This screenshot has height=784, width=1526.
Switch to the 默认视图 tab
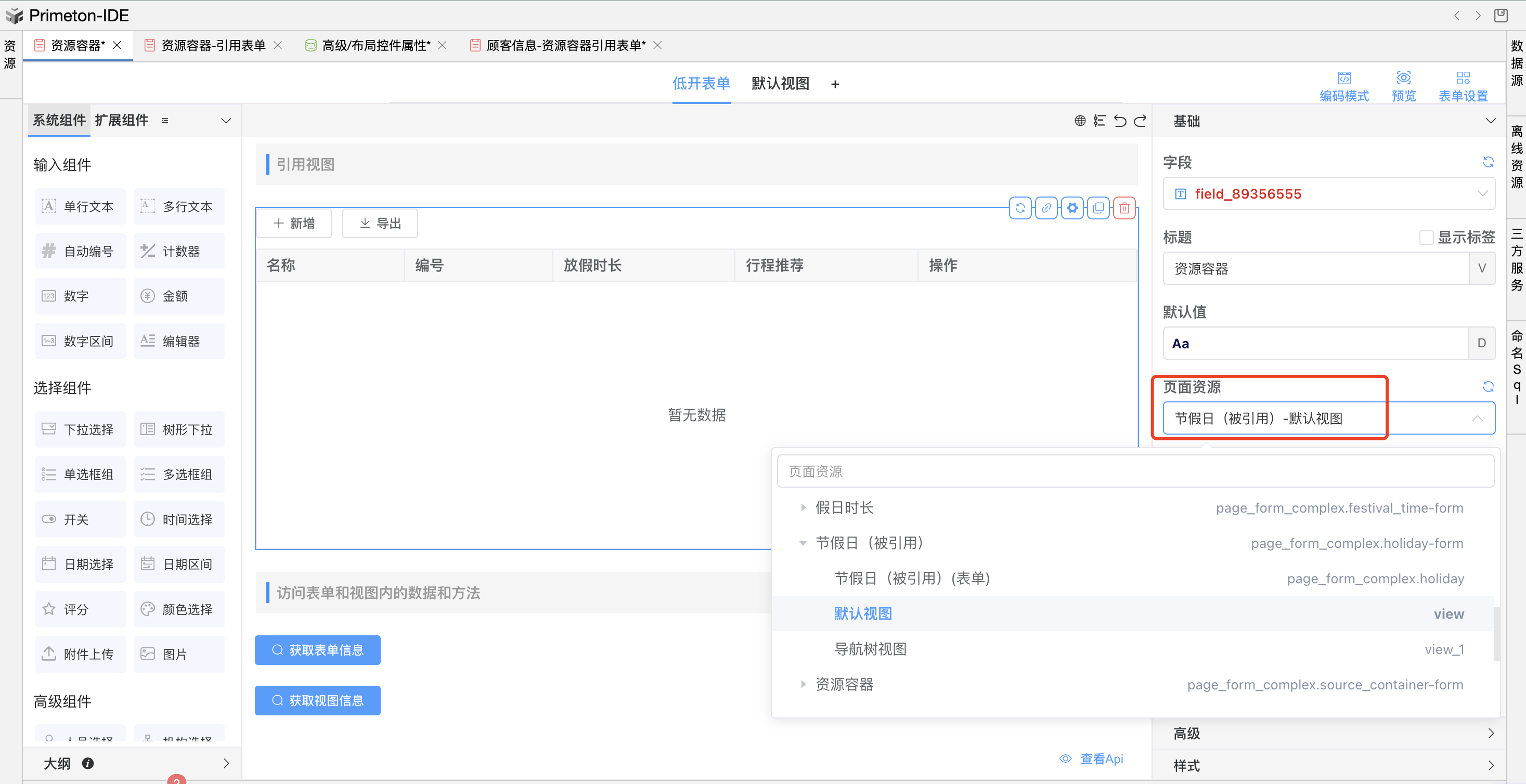pos(780,84)
